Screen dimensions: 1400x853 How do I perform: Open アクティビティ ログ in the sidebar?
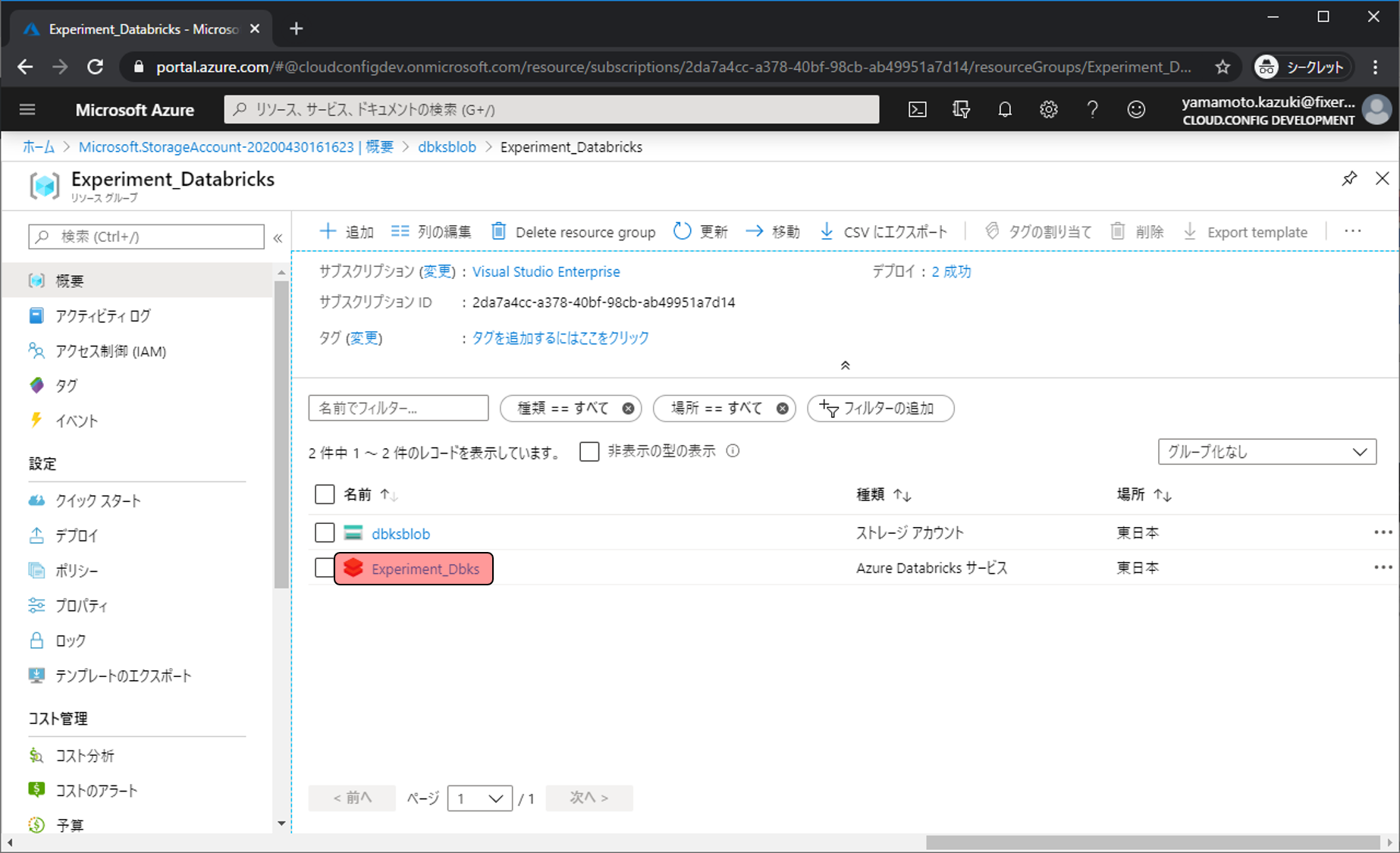point(102,316)
